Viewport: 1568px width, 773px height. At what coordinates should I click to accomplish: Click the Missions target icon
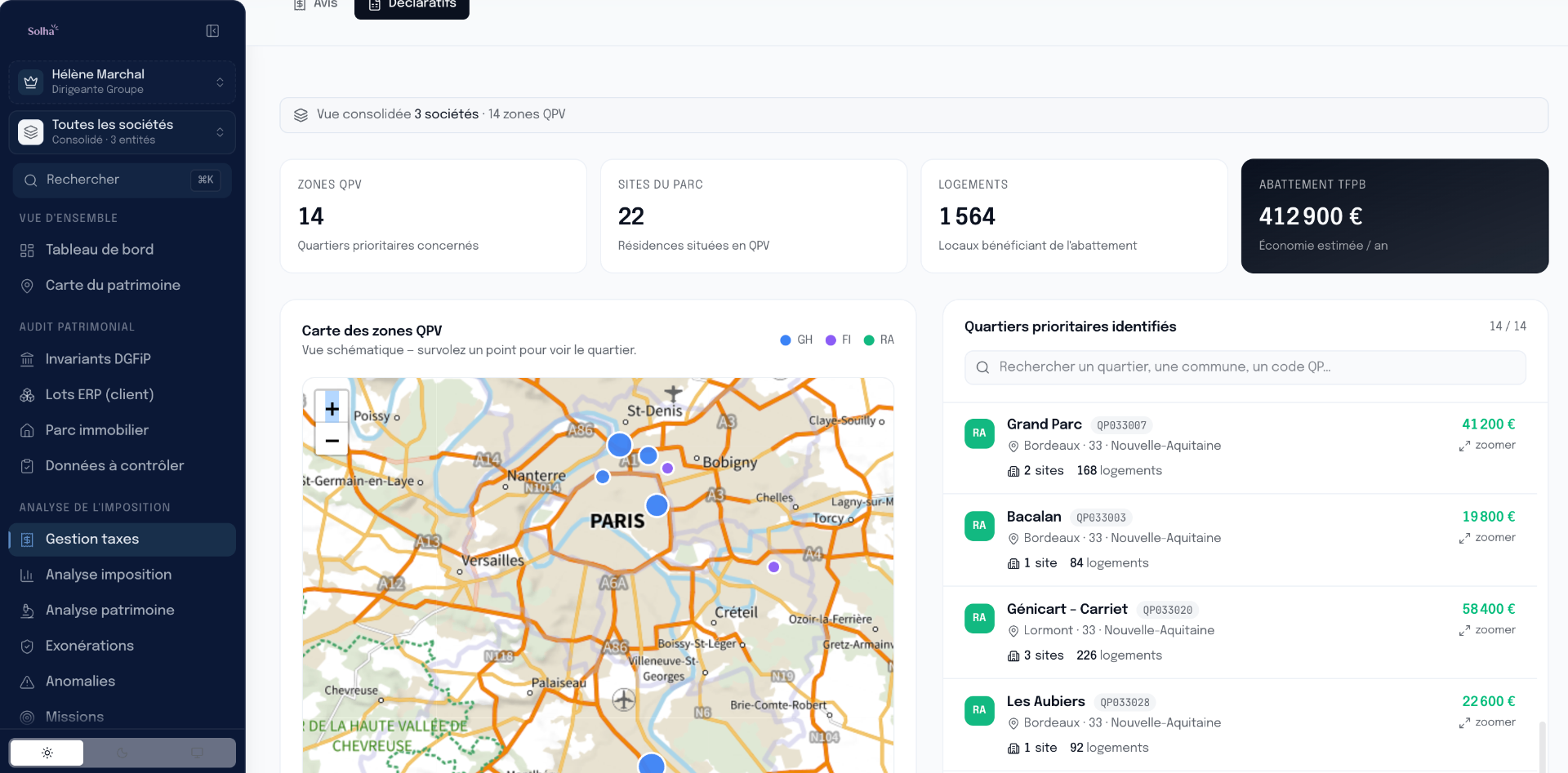tap(27, 717)
